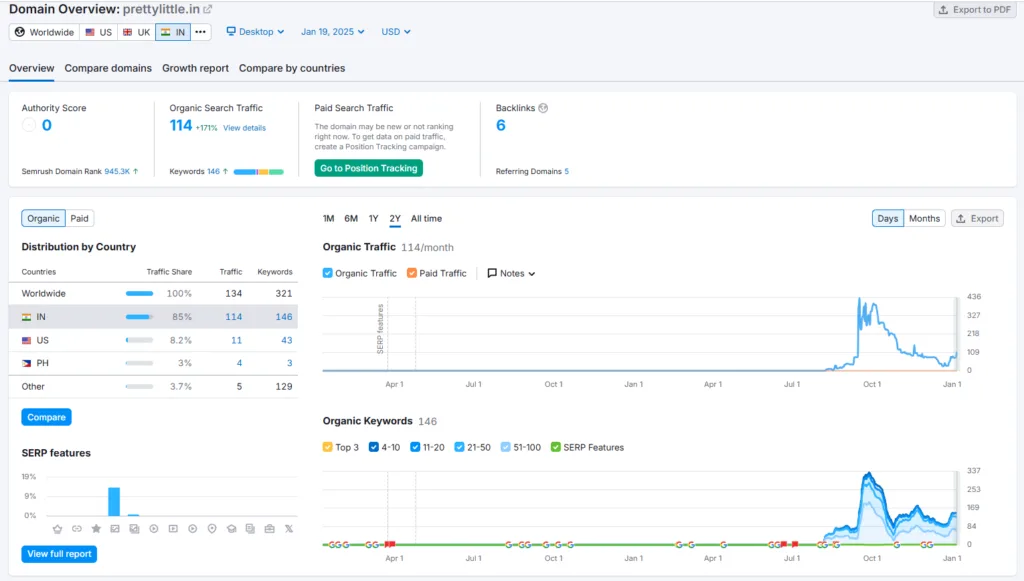Select the single image icon in SERP features
1024x581 pixels.
tap(115, 529)
